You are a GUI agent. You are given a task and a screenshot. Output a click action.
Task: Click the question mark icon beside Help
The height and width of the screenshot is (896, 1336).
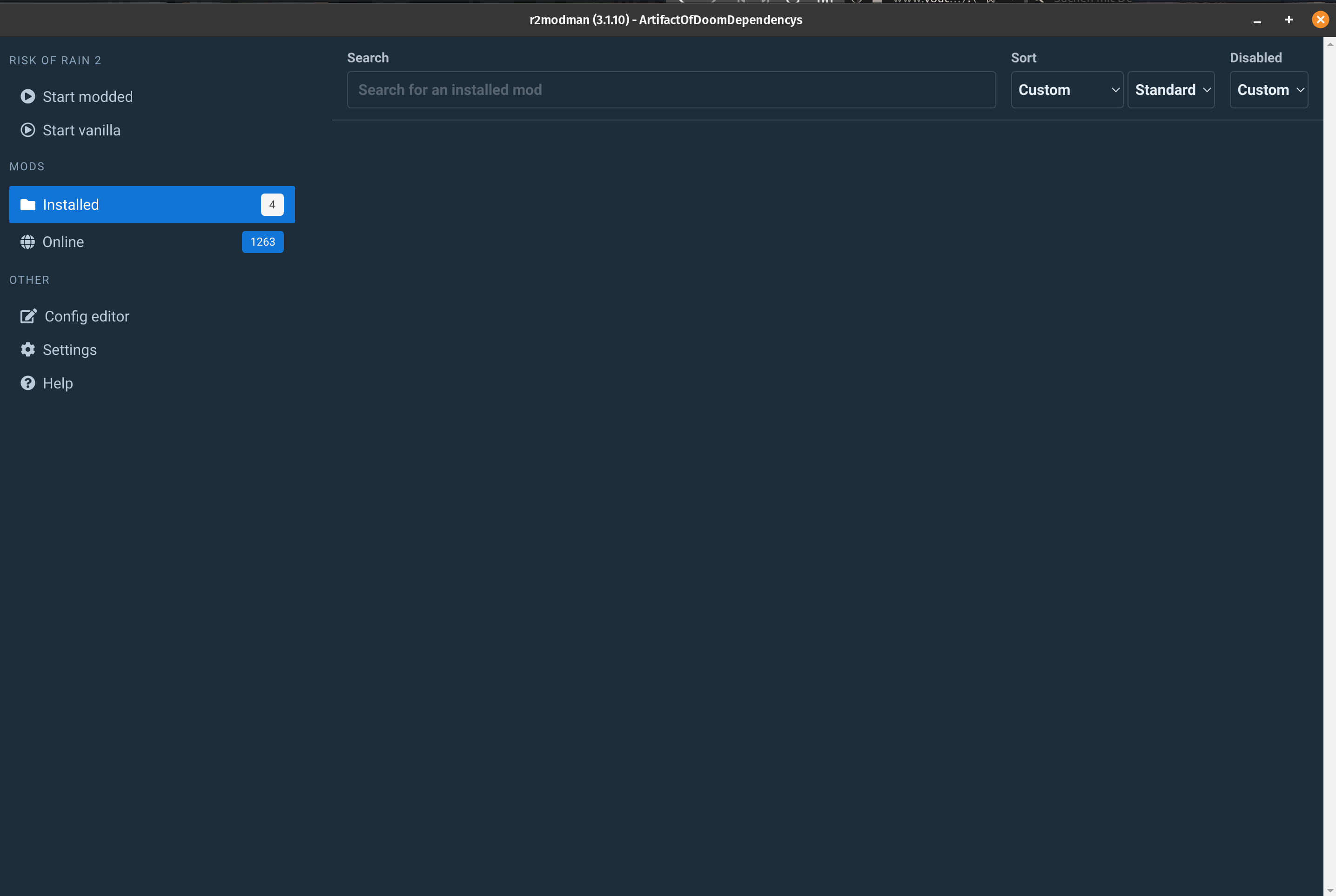(27, 383)
